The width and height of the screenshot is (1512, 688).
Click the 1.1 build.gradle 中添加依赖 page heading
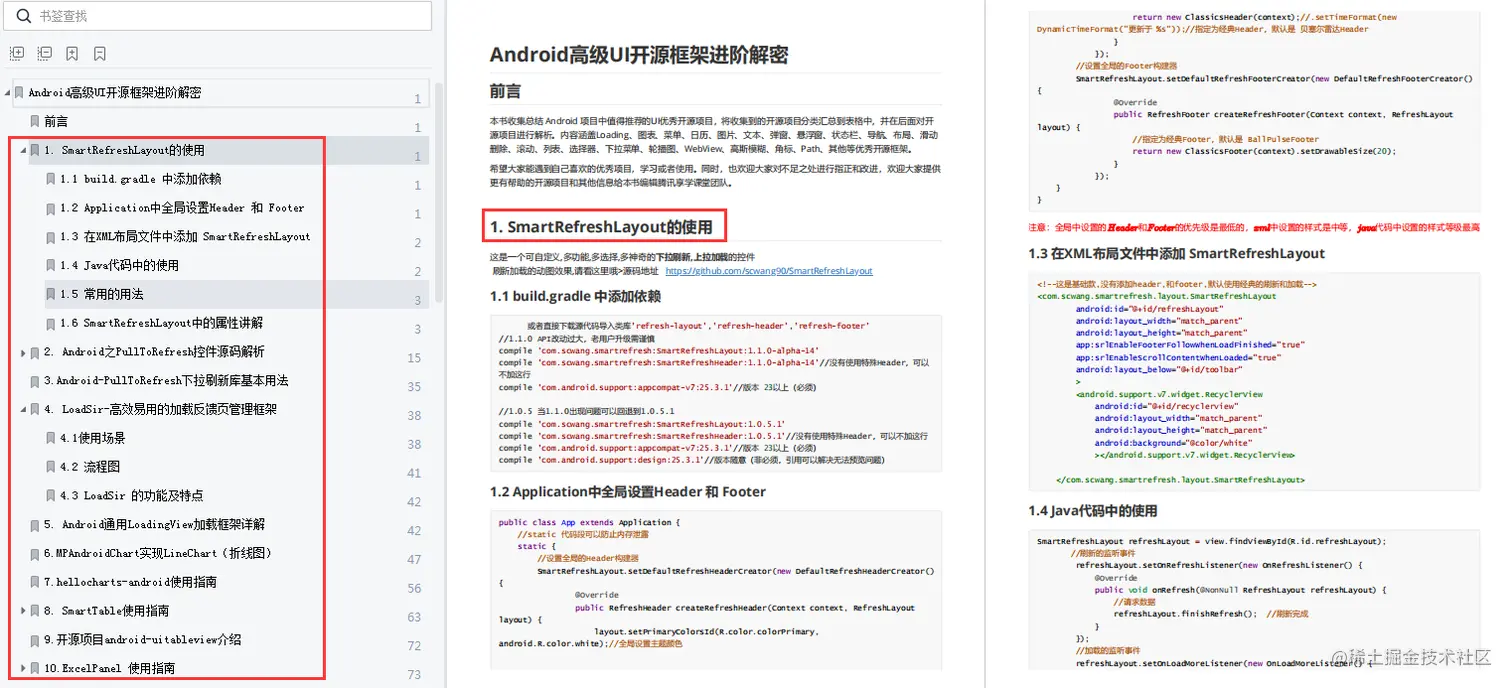click(575, 296)
